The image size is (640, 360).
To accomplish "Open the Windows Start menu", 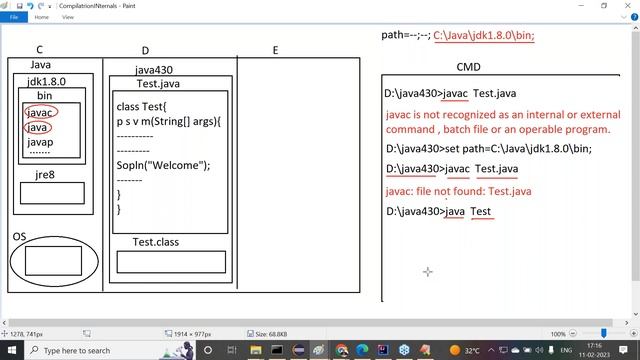I will click(x=12, y=350).
